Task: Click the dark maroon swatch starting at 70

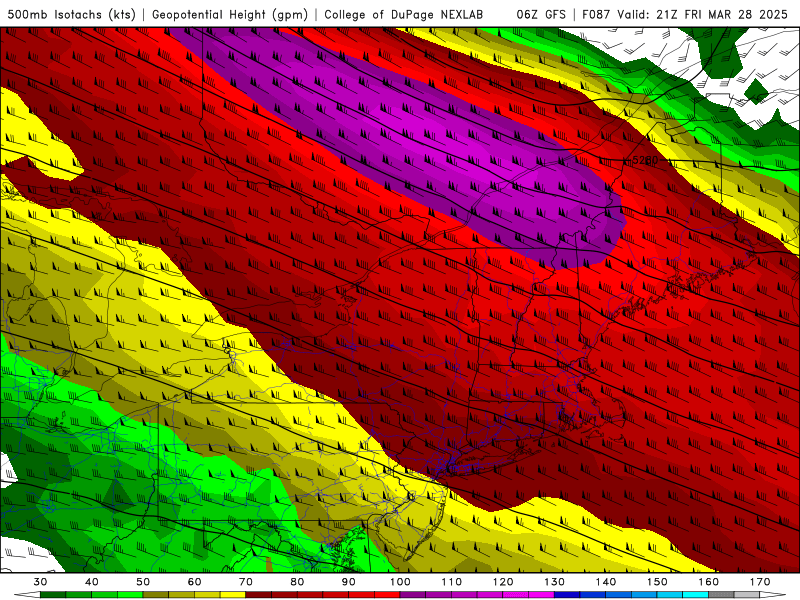Action: click(x=259, y=595)
